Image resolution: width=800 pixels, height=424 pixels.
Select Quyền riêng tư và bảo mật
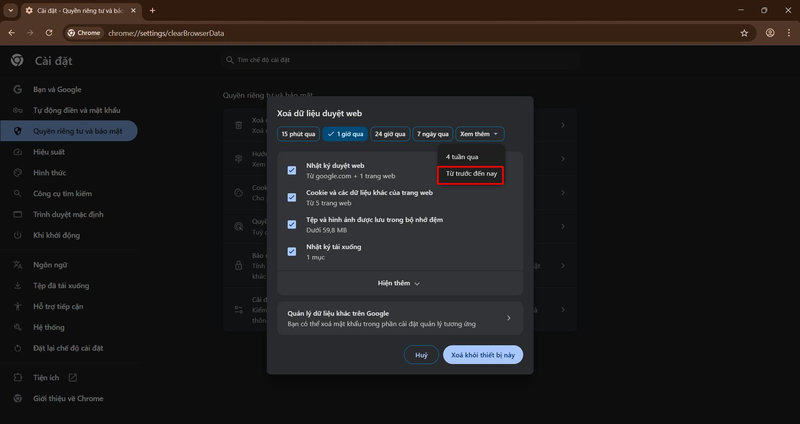[x=68, y=131]
